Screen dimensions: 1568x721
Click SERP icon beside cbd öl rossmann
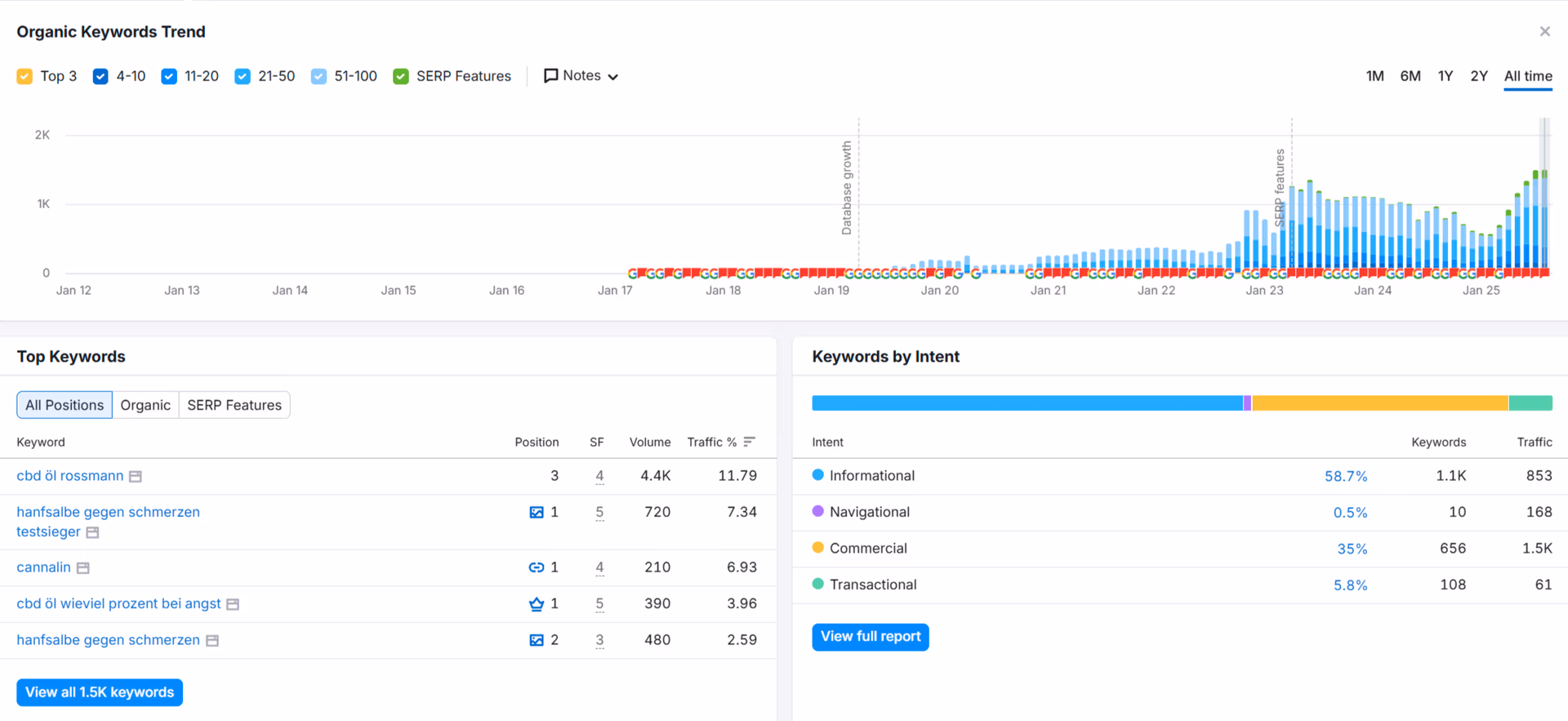click(136, 477)
